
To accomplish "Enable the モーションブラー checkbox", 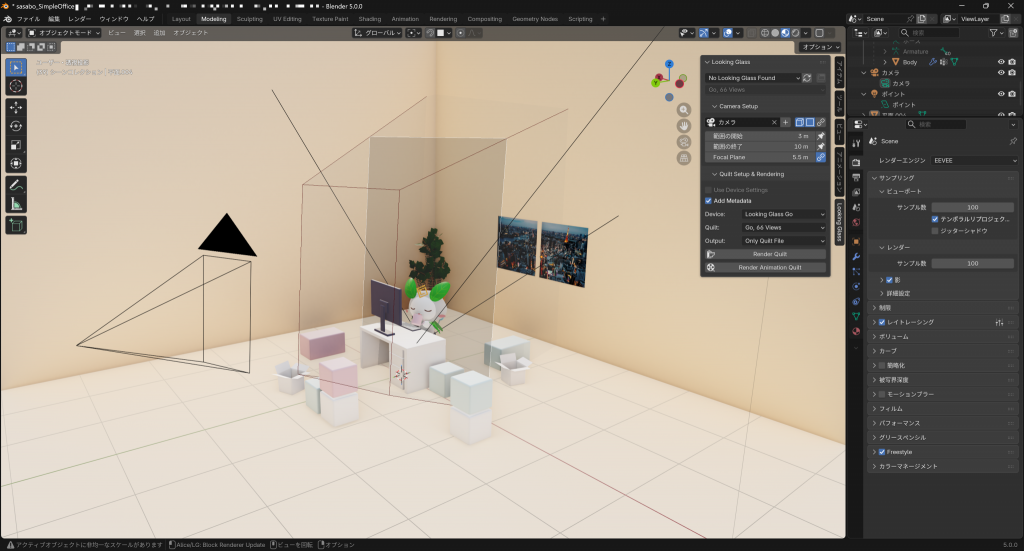I will point(881,395).
